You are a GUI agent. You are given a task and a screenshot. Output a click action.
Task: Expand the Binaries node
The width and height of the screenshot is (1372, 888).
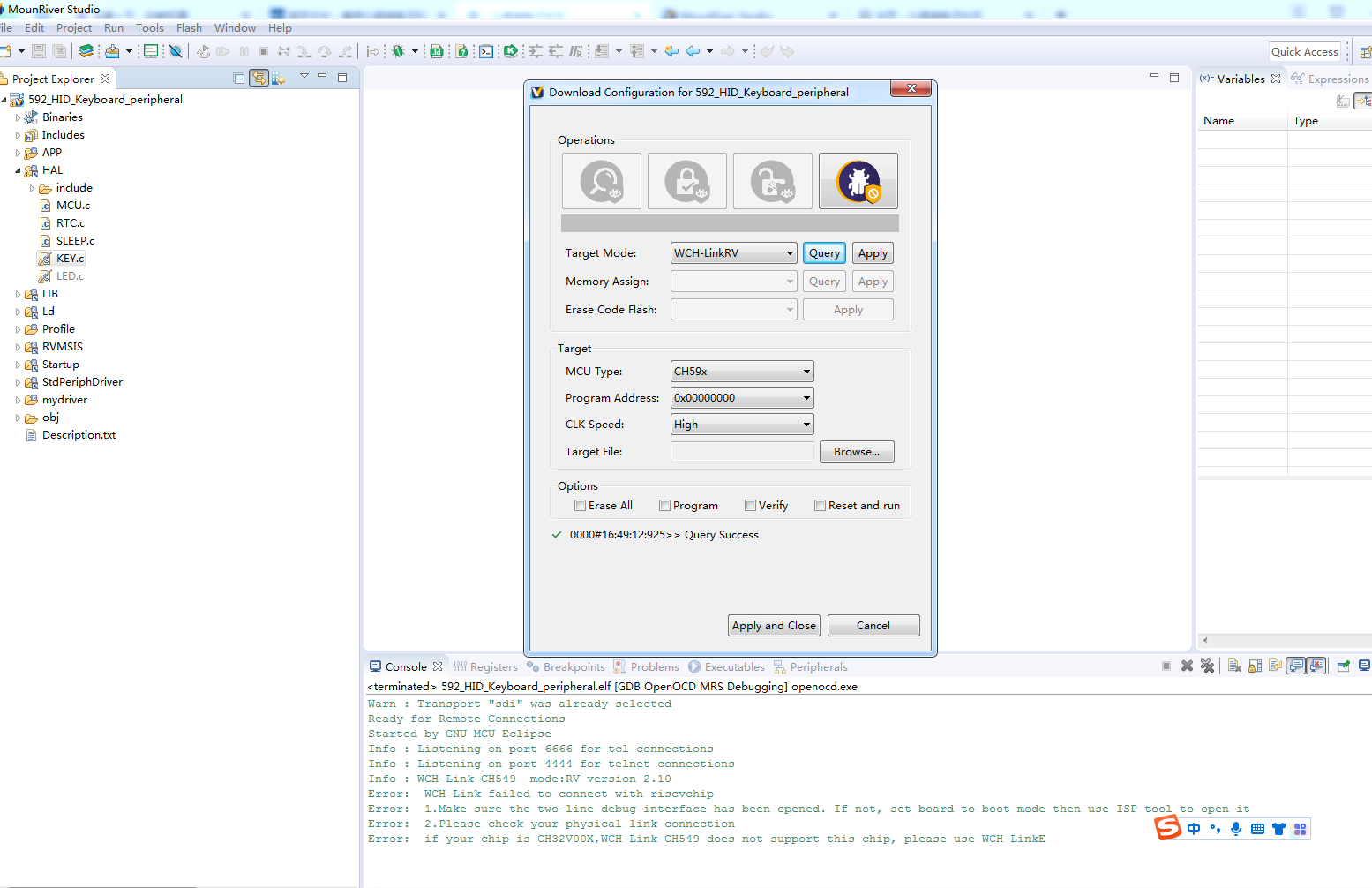pyautogui.click(x=18, y=117)
